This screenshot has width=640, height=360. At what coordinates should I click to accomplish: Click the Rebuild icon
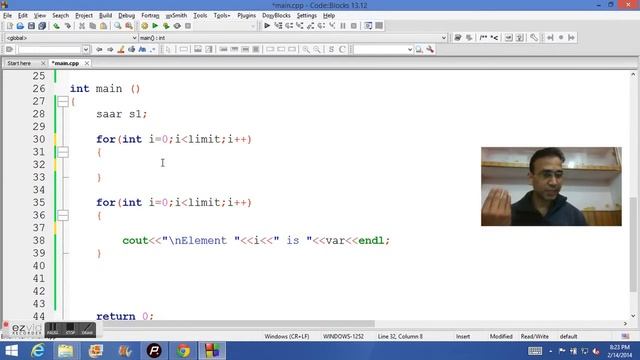pos(177,26)
